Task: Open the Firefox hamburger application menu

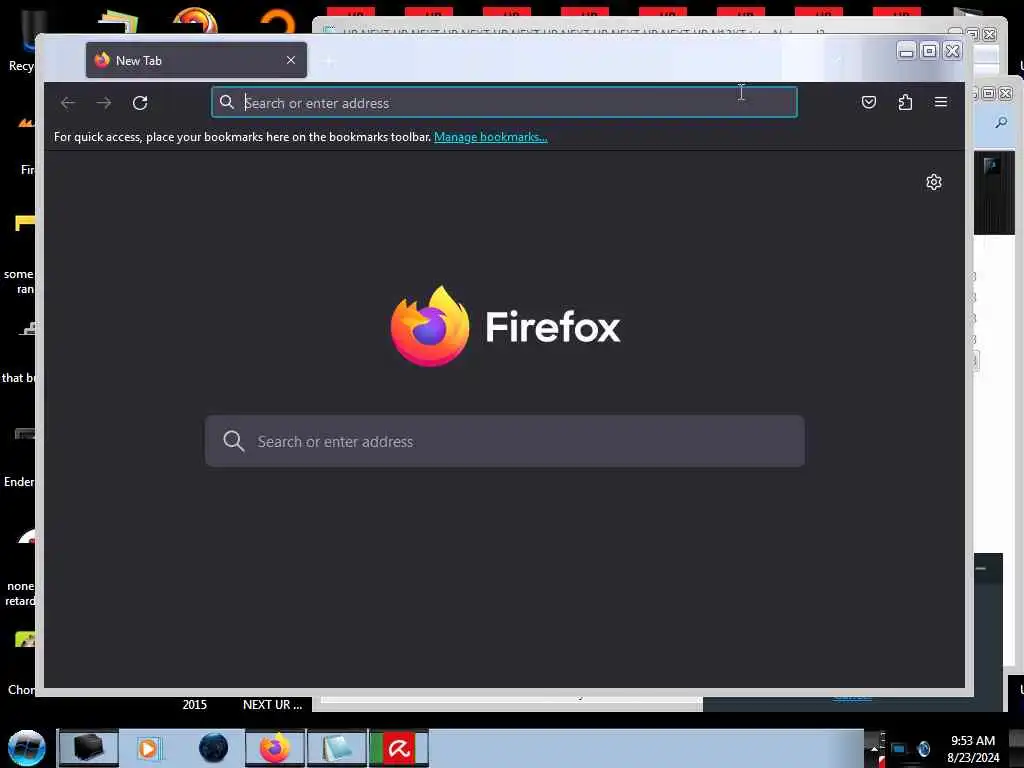Action: 941,102
